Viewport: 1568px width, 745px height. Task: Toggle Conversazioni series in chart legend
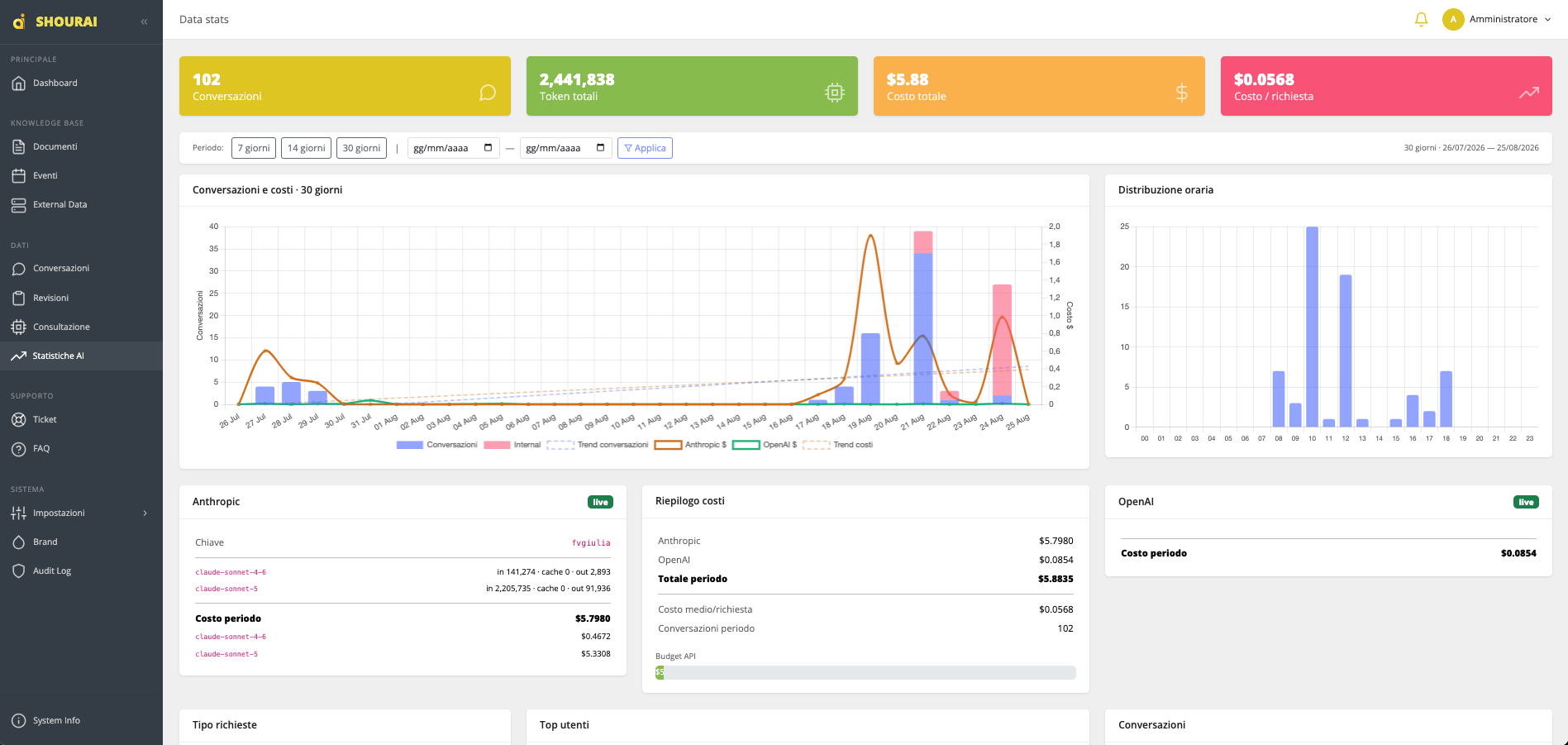coord(437,445)
